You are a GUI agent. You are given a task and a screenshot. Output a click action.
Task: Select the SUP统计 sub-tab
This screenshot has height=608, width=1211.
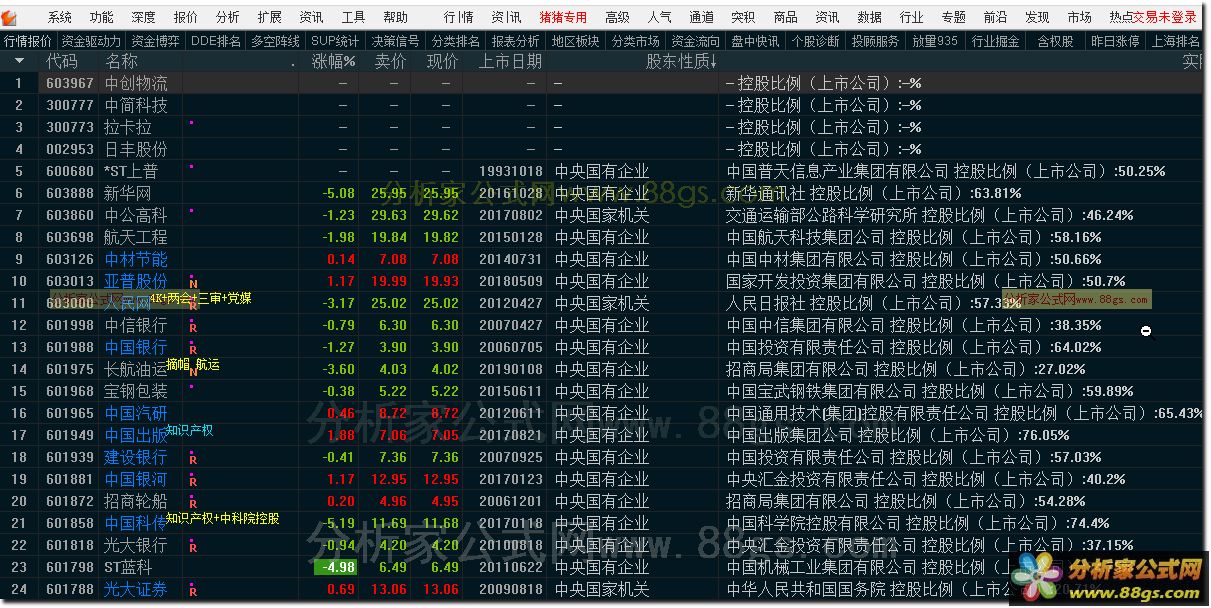pos(335,41)
